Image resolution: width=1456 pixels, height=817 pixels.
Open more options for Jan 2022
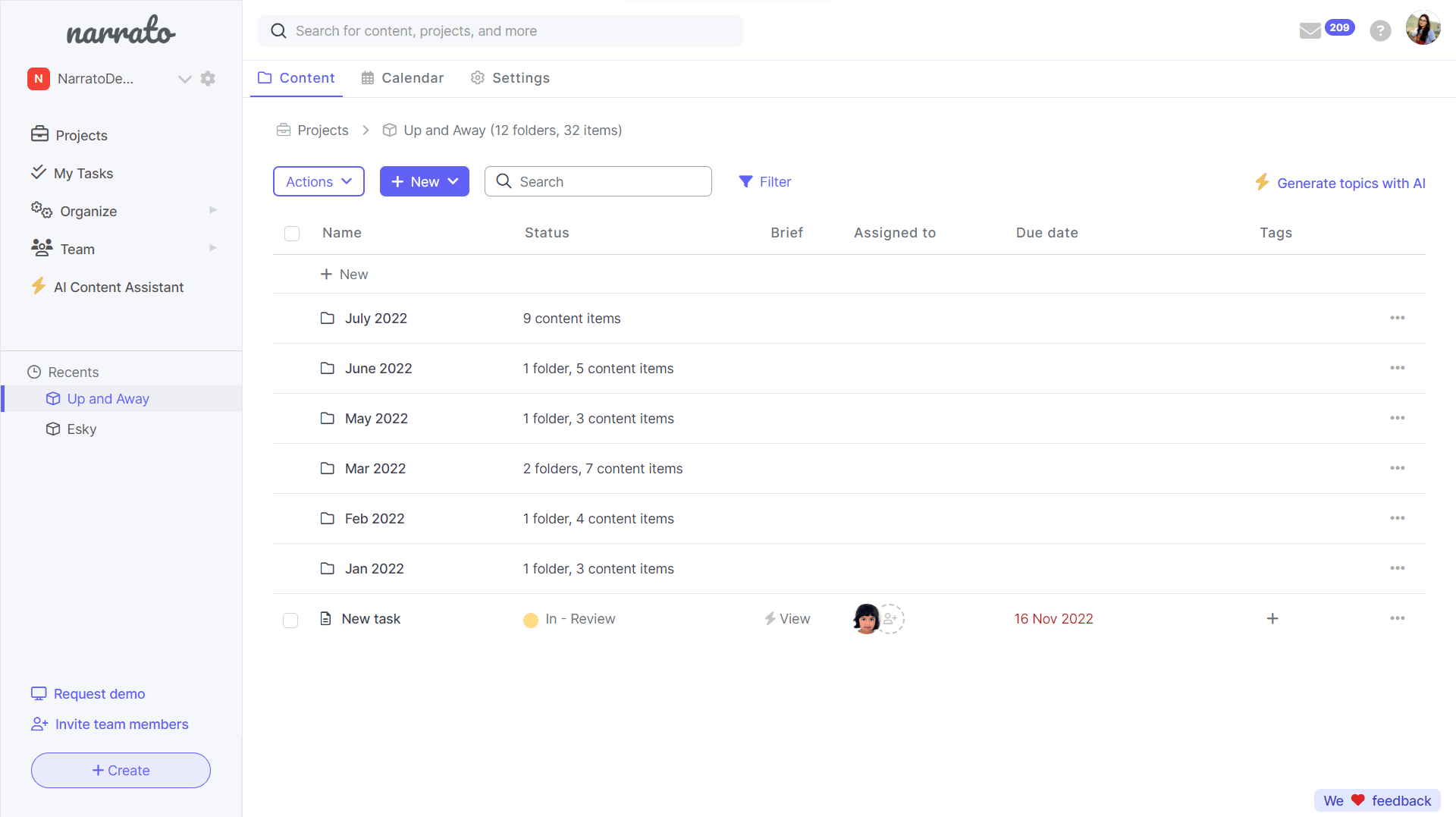pos(1398,568)
